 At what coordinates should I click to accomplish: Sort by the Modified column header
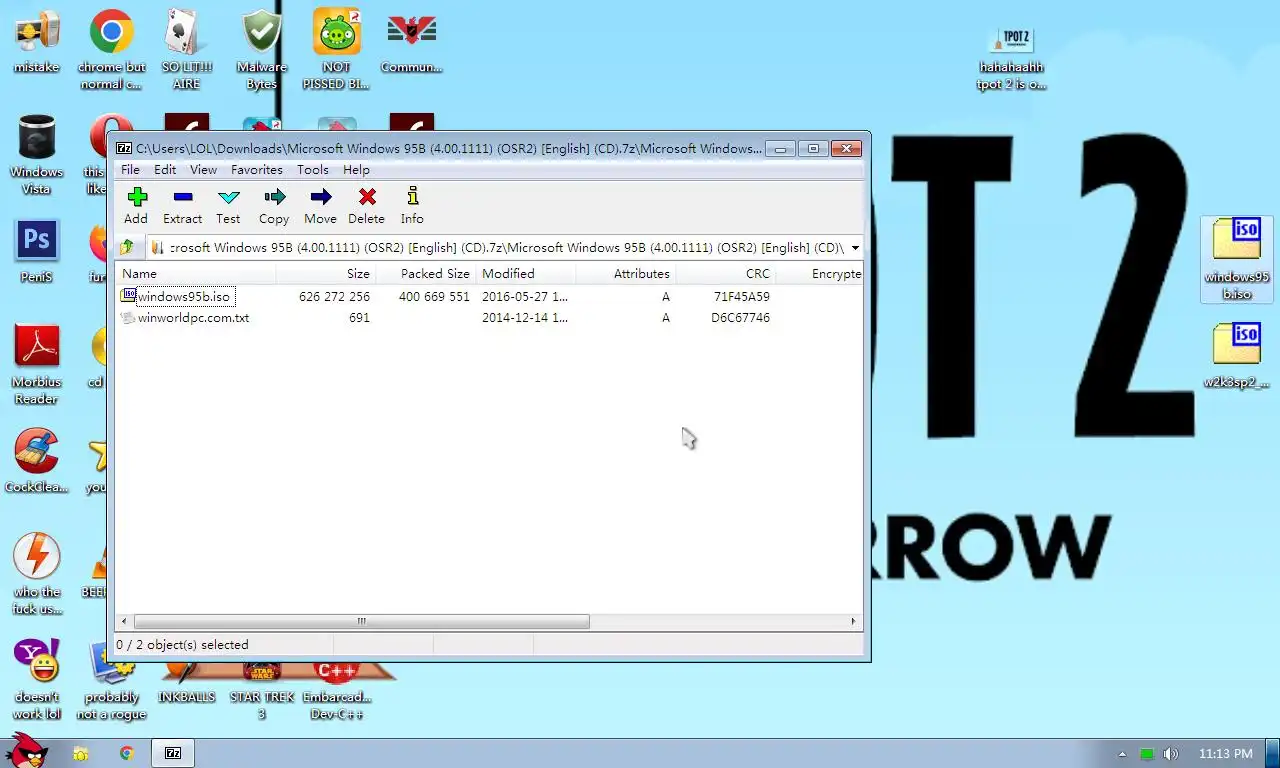526,274
